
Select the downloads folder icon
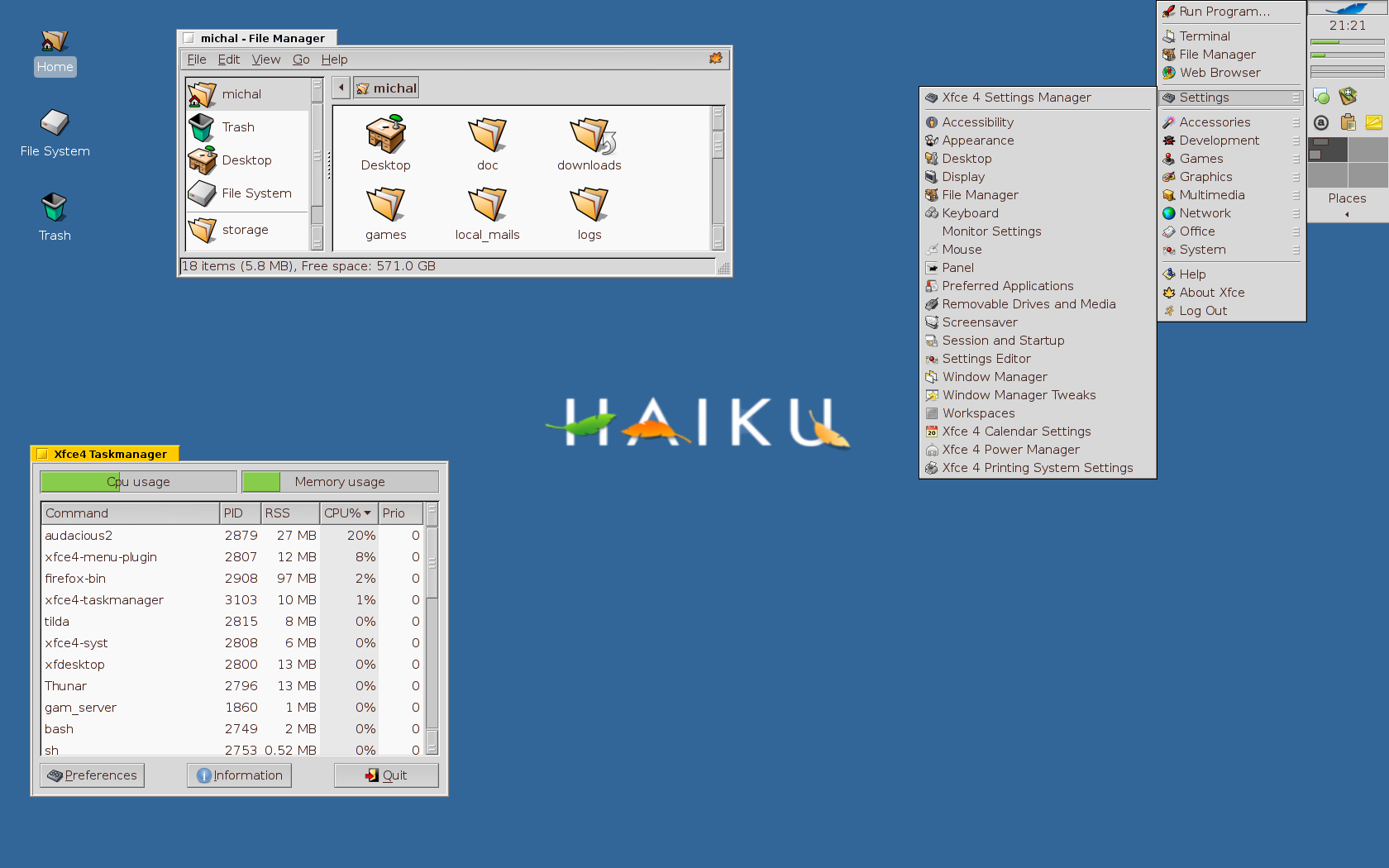(x=589, y=143)
